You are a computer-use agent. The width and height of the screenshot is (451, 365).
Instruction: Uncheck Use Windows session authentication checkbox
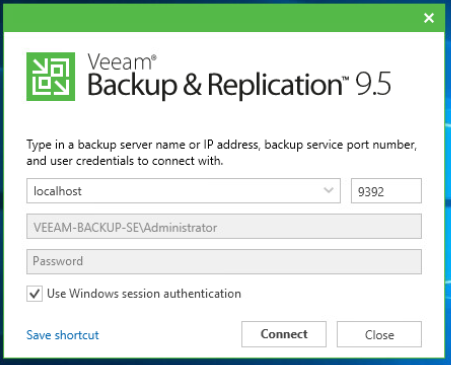click(35, 294)
